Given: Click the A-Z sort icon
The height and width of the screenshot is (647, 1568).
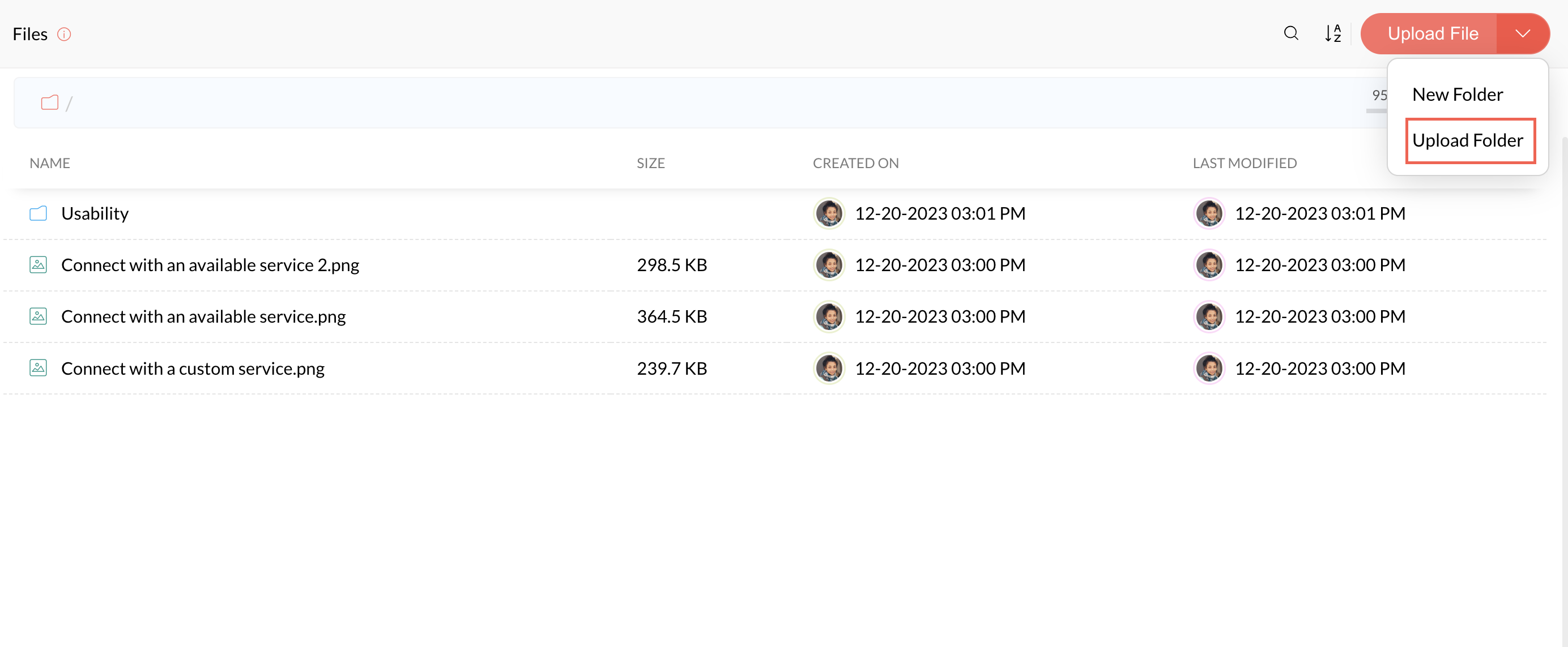Looking at the screenshot, I should [x=1332, y=33].
